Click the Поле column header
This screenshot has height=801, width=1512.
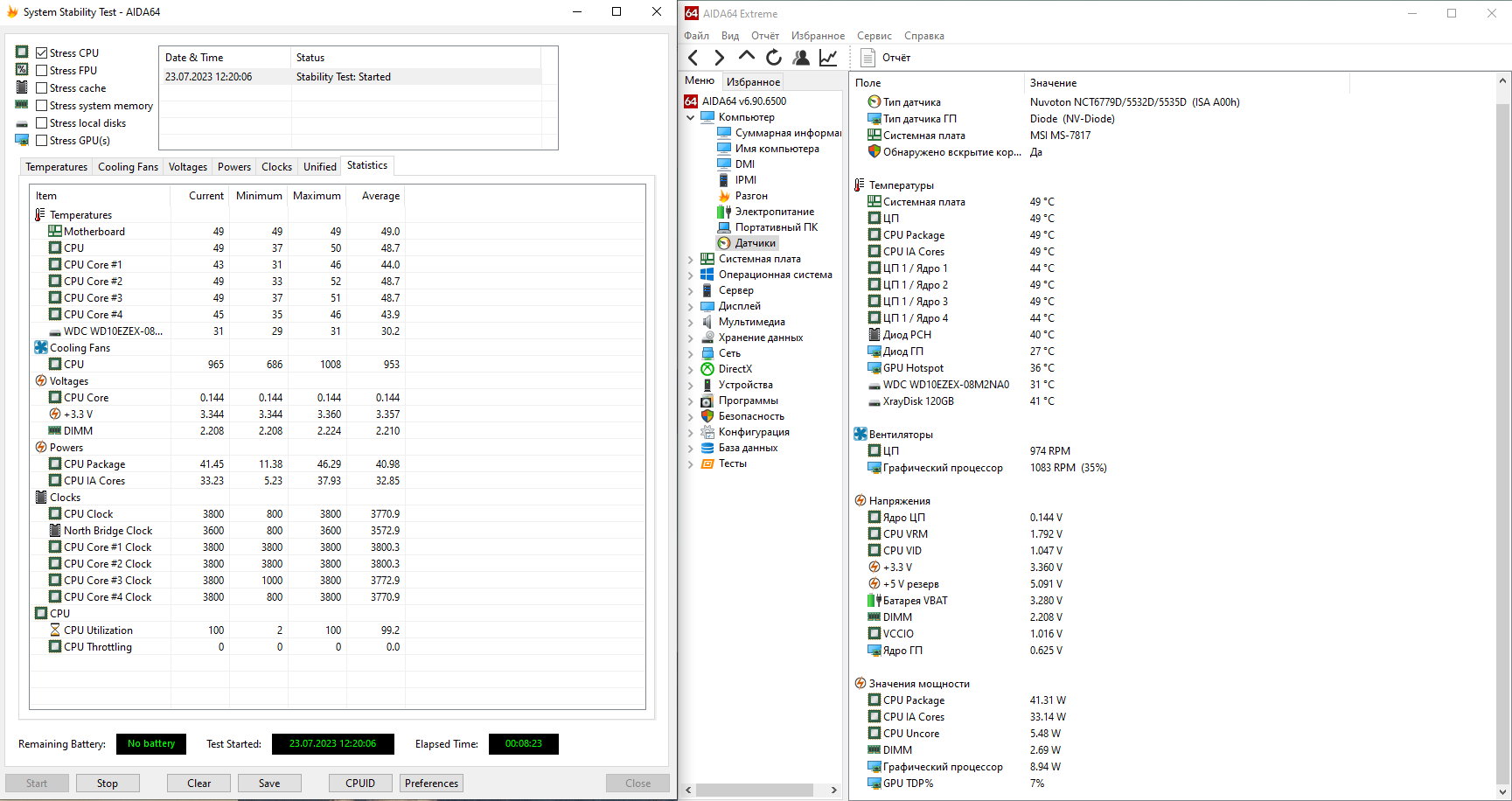(x=937, y=83)
